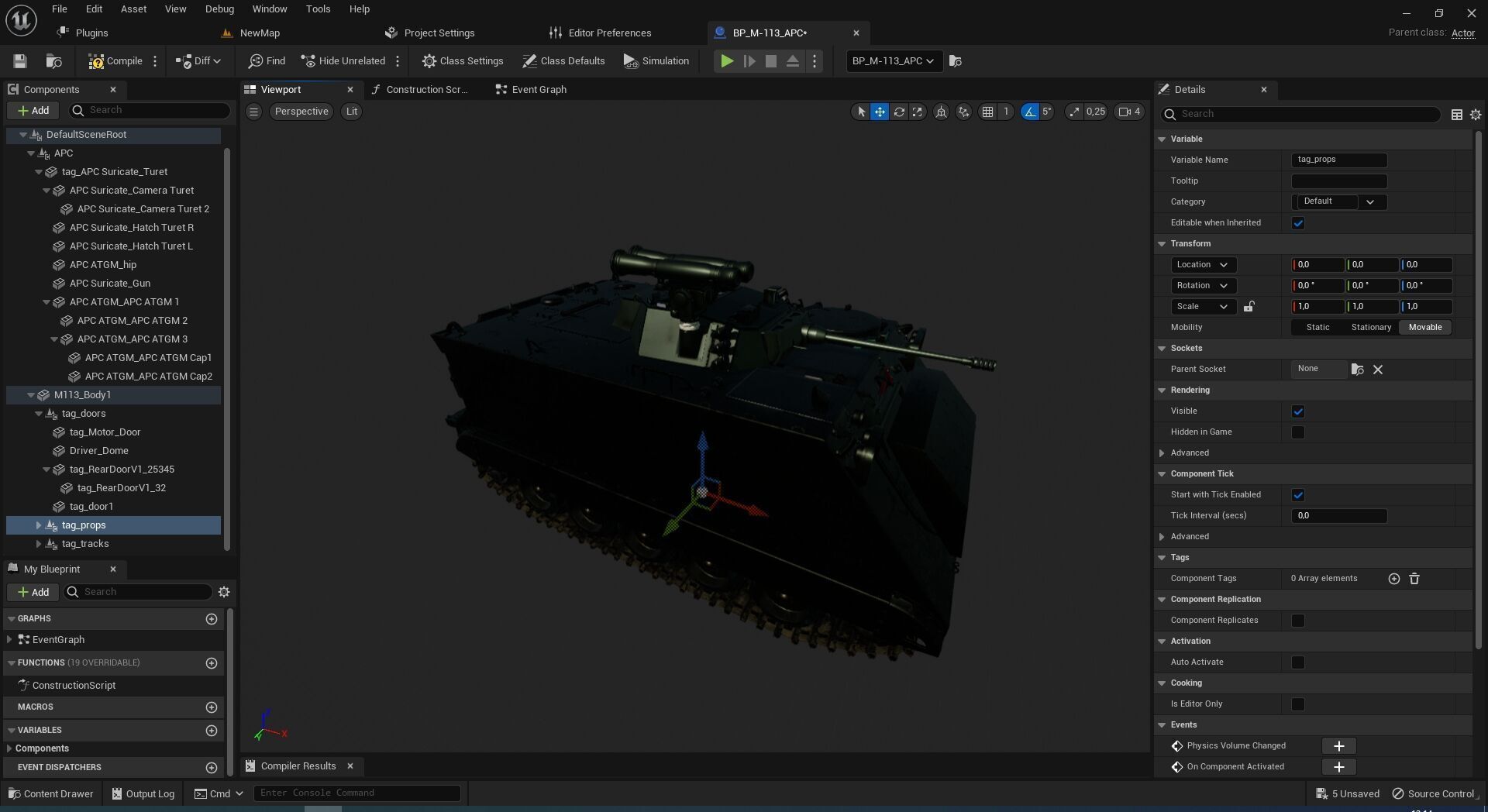Click the Play simulation button
Screen dimensions: 1488x812
tap(727, 61)
